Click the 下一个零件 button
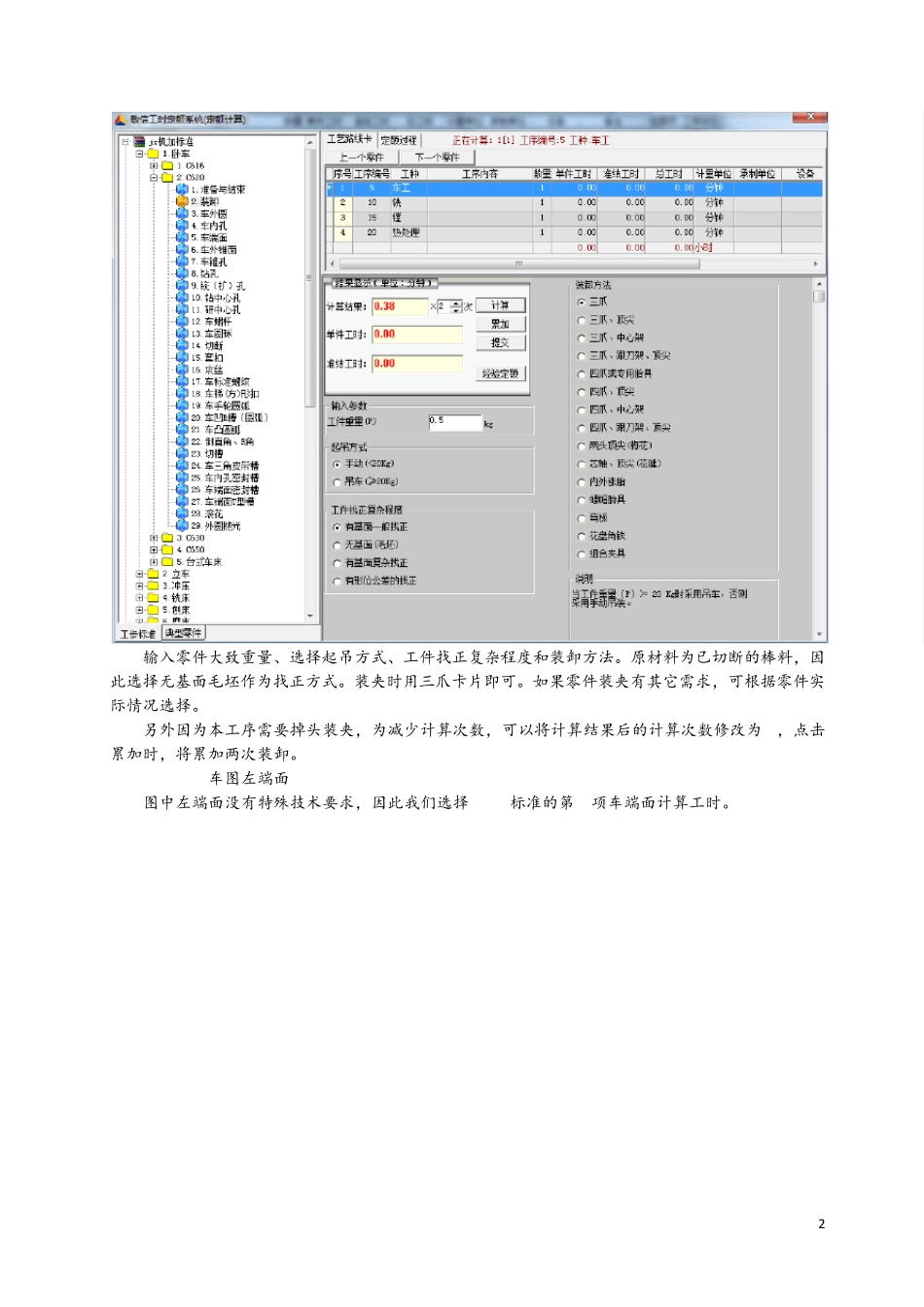The height and width of the screenshot is (1307, 924). pos(437,157)
